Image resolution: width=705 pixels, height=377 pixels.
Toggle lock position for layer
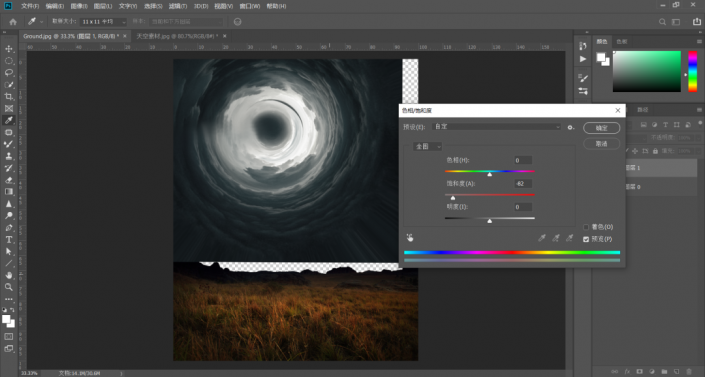click(635, 151)
